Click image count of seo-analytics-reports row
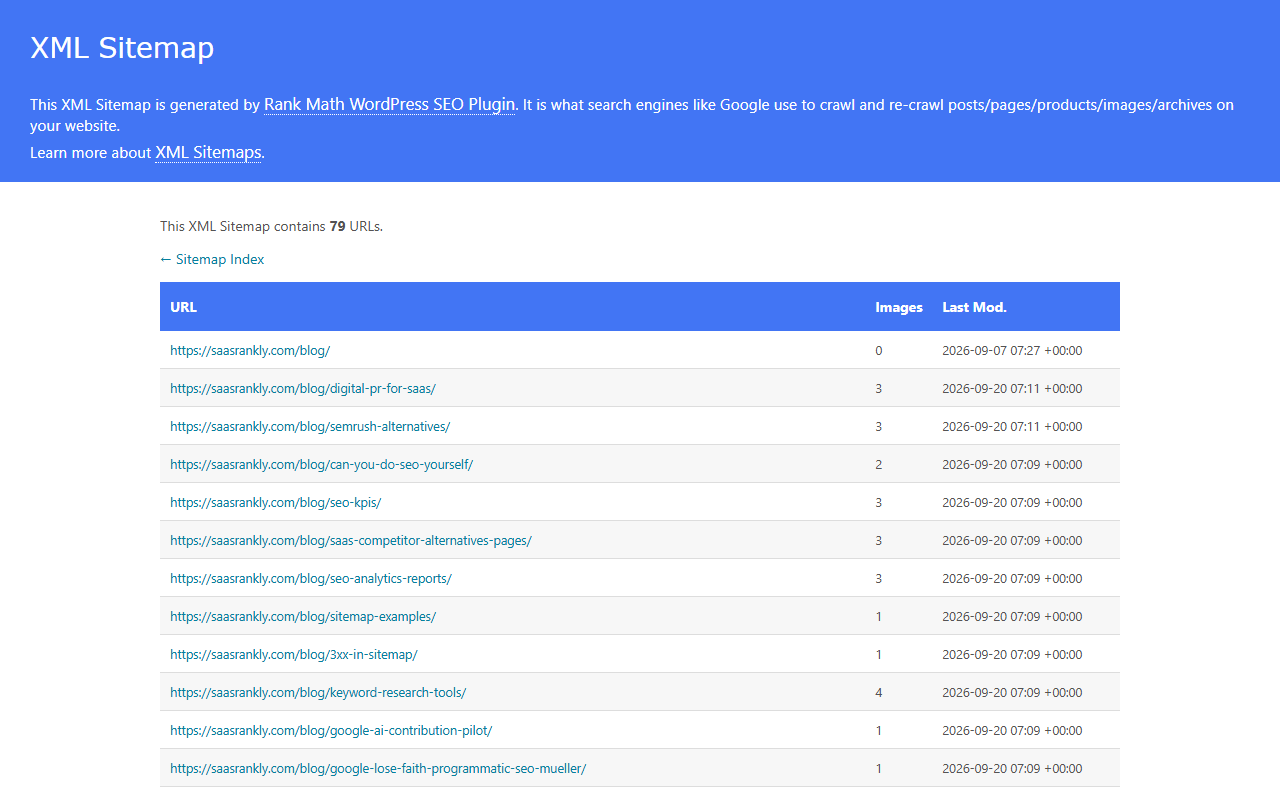 click(x=879, y=578)
